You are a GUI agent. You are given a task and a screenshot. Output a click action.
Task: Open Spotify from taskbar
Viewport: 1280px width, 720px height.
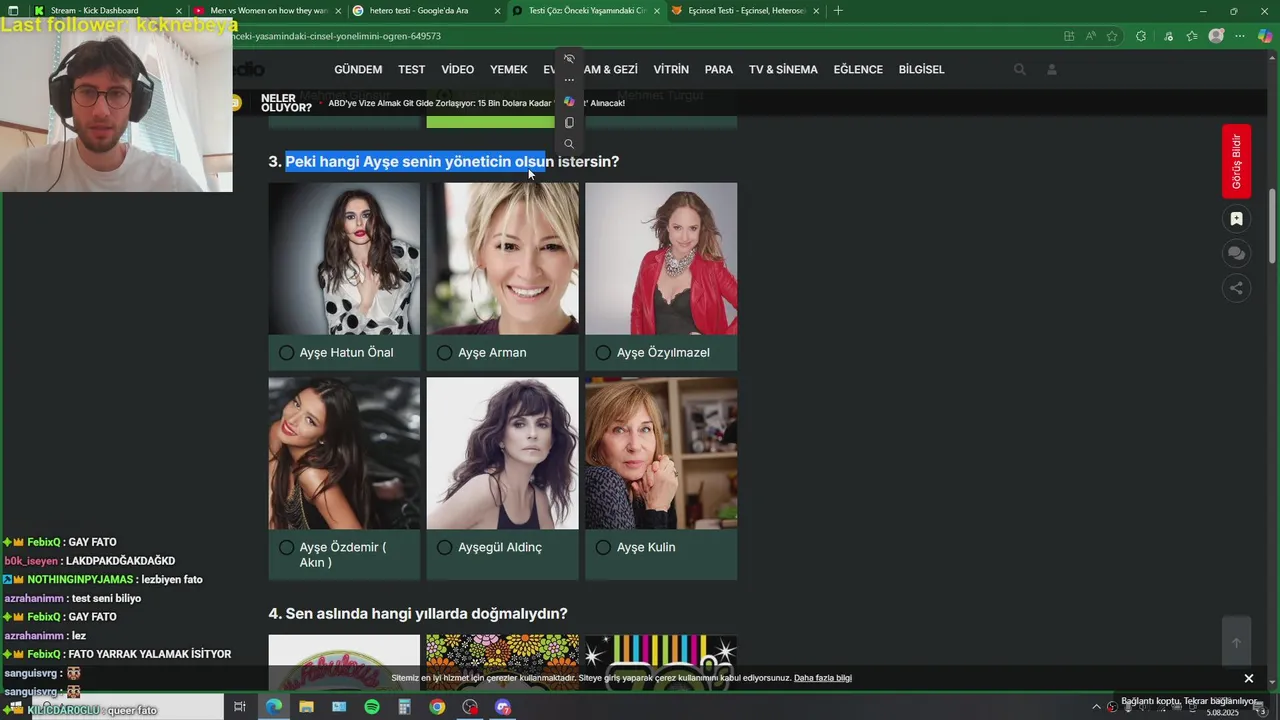pos(372,707)
